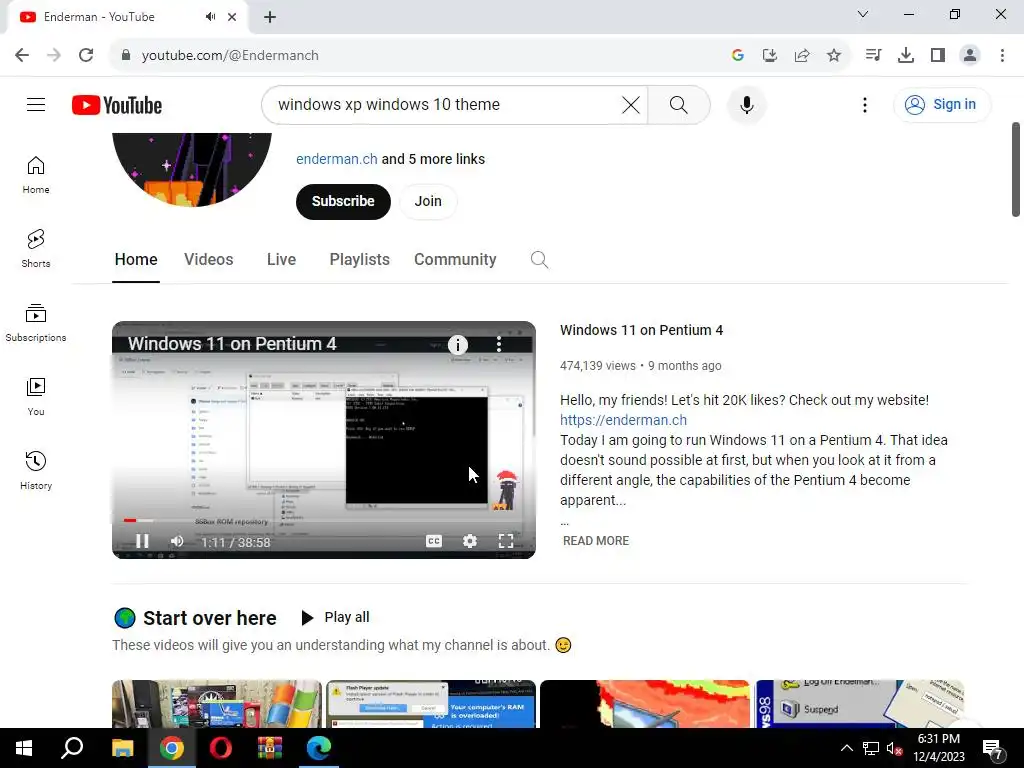Viewport: 1024px width, 768px height.
Task: Toggle closed captions on the video
Action: click(x=434, y=541)
